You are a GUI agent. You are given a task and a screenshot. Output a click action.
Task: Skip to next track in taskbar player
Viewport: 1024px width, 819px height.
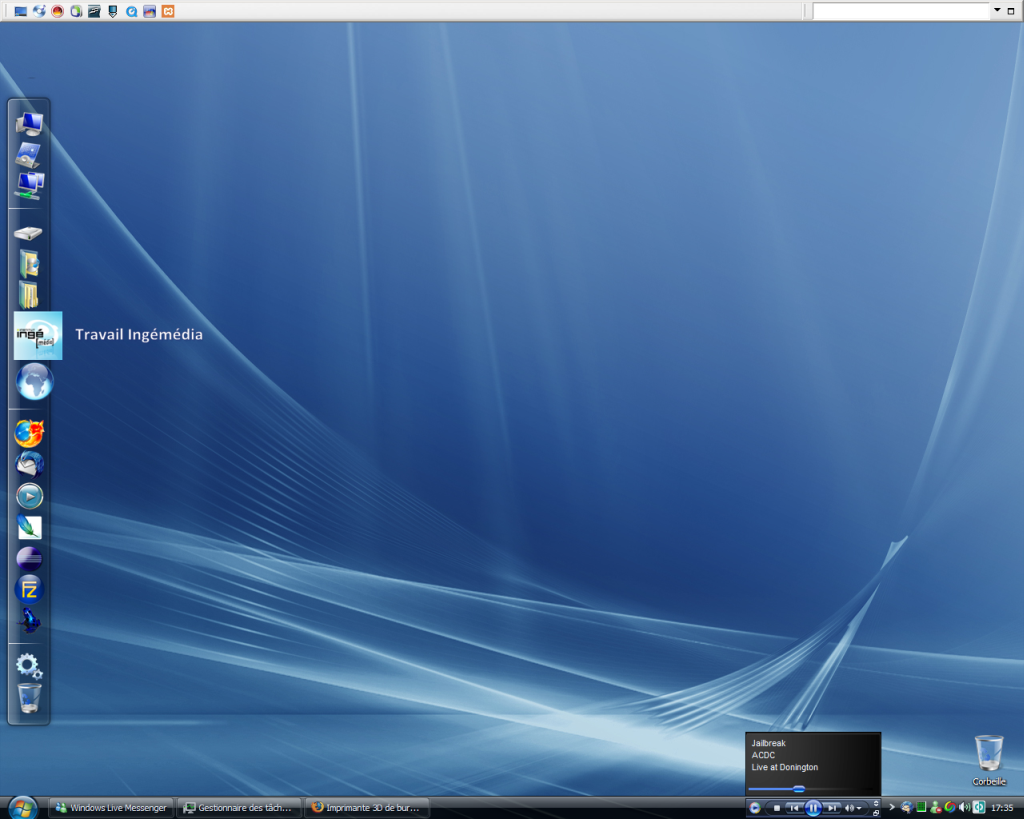coord(831,808)
